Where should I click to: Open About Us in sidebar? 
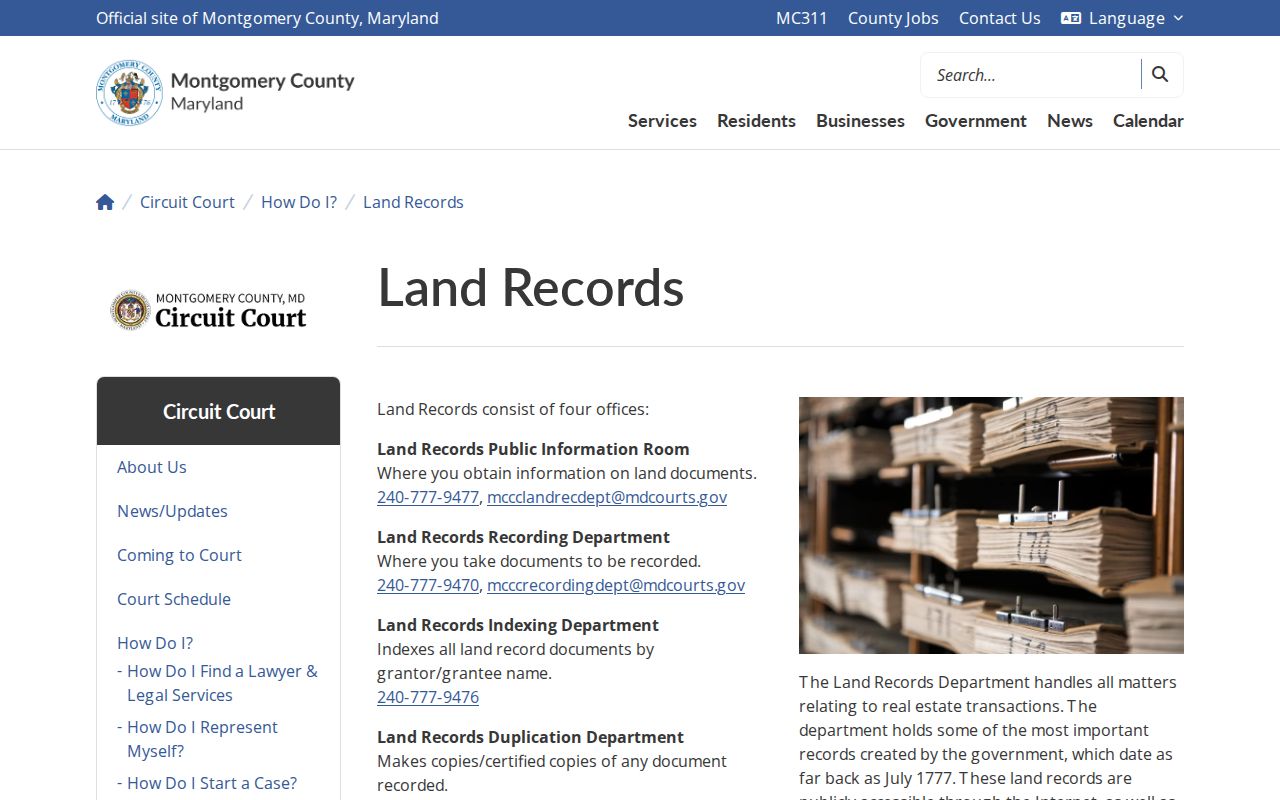tap(152, 467)
